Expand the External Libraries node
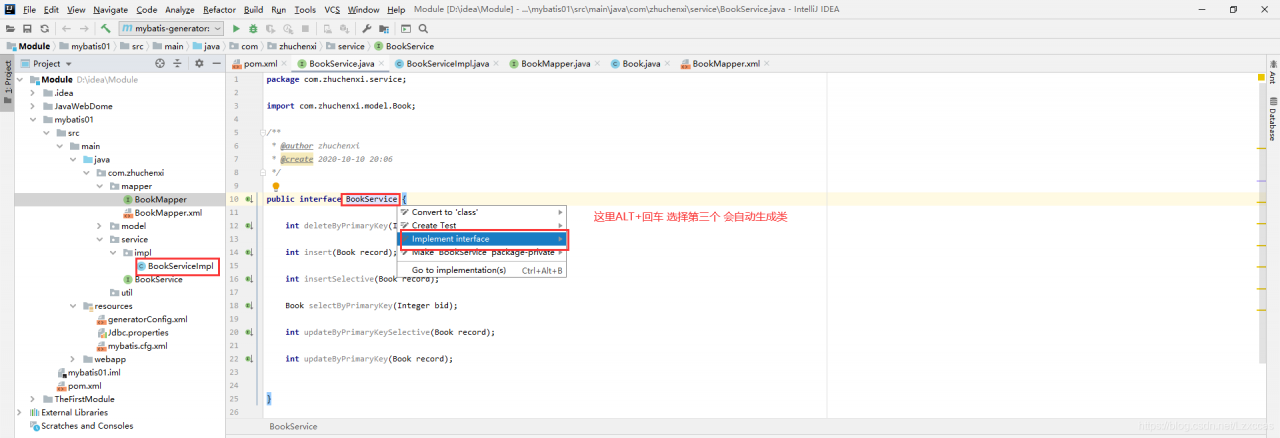The height and width of the screenshot is (438, 1280). pyautogui.click(x=21, y=412)
